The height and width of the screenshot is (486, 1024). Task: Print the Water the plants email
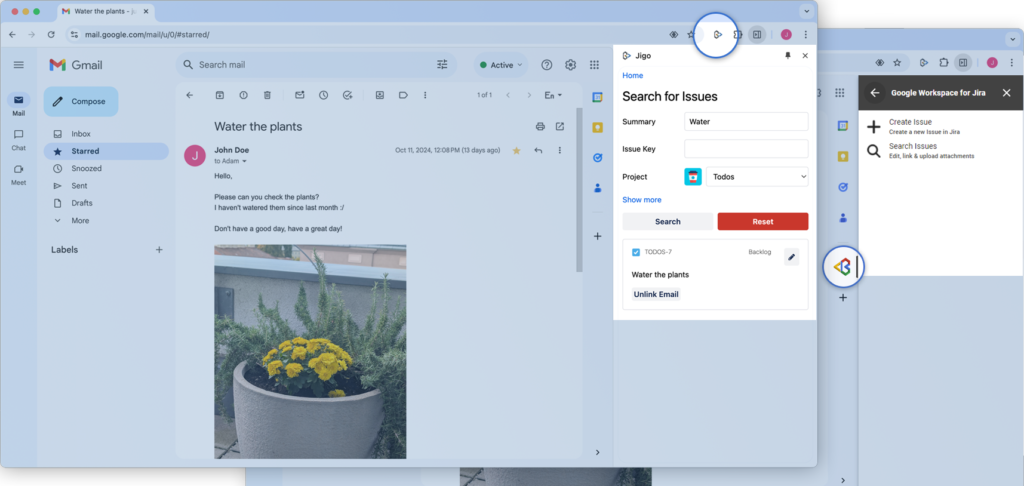coord(540,127)
